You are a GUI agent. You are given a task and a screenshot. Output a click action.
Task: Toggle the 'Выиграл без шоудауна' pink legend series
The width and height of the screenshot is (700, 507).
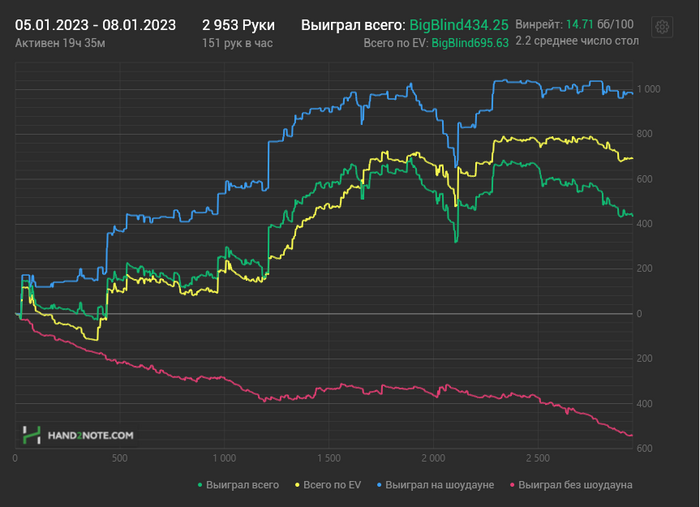pos(571,485)
